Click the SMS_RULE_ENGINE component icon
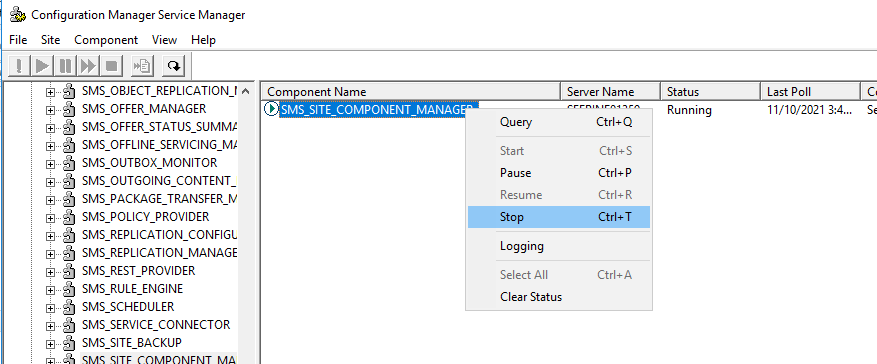 click(69, 289)
